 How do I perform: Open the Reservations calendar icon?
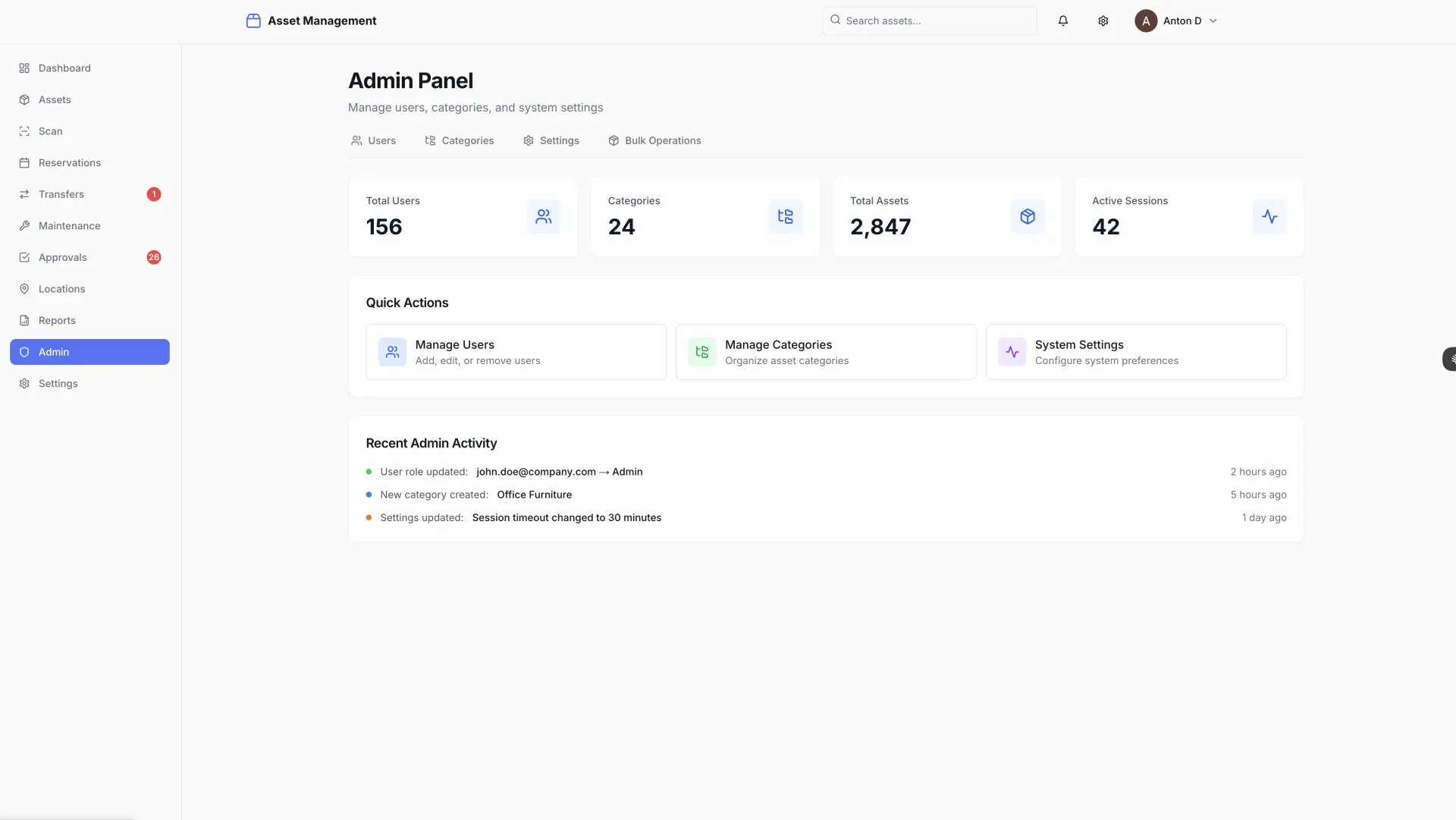coord(24,162)
